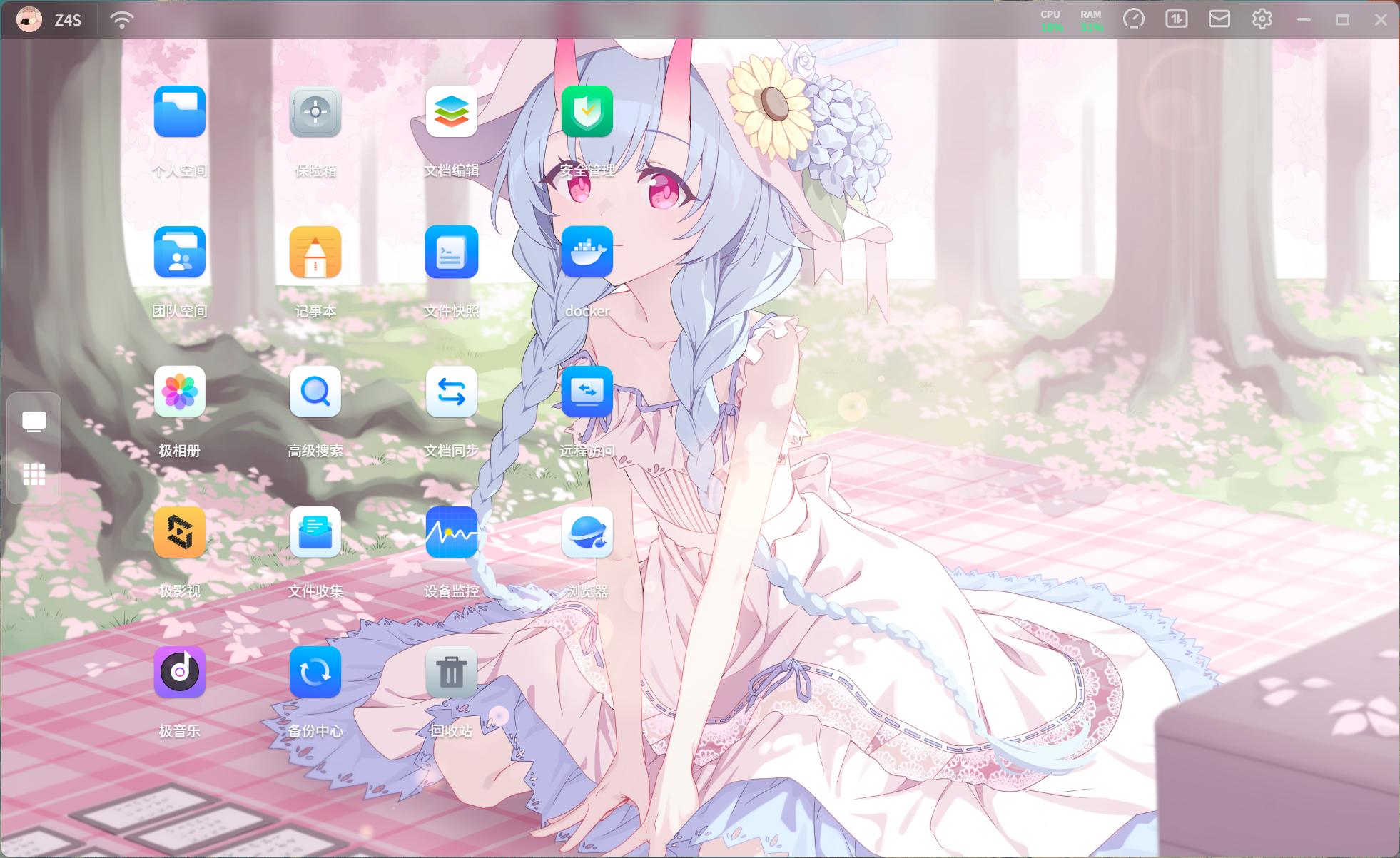The width and height of the screenshot is (1400, 858).
Task: Switch to desktop view in side panel
Action: [34, 422]
